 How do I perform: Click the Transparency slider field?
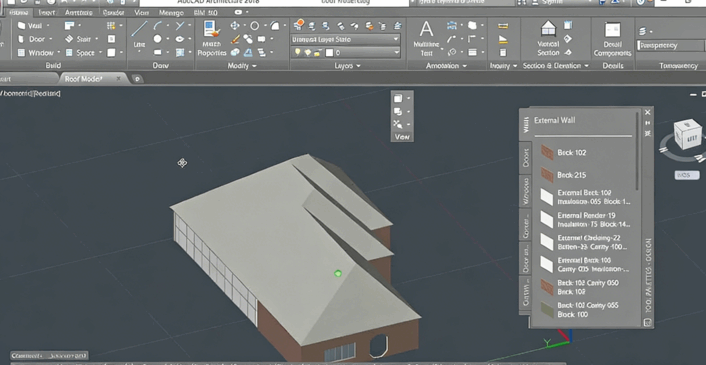[670, 45]
